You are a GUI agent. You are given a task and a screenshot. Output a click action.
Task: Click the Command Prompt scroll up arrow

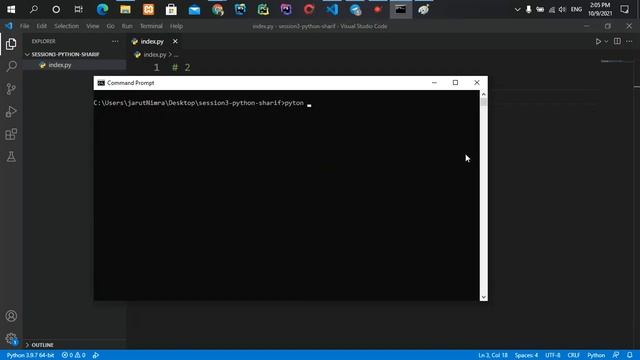click(x=484, y=94)
